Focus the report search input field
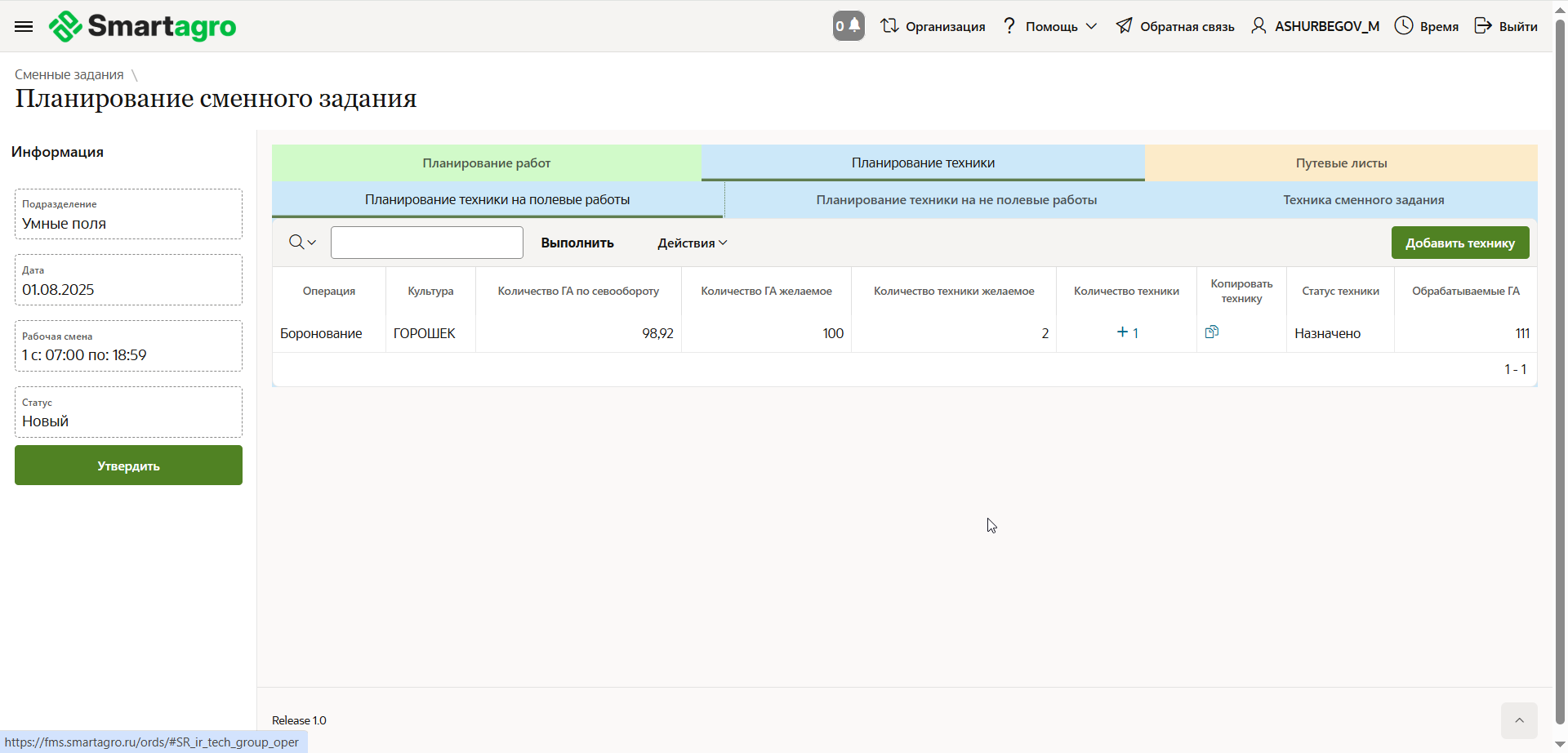This screenshot has height=753, width=1568. click(x=426, y=243)
